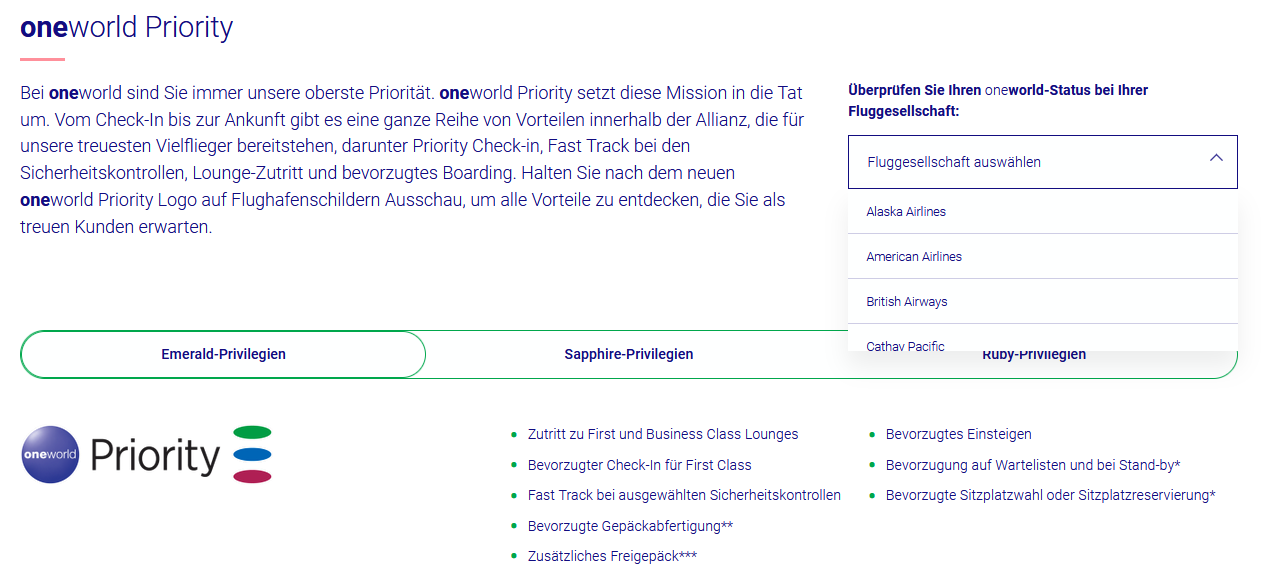The width and height of the screenshot is (1272, 586).
Task: Click the oneworld Priority page heading
Action: 127,28
